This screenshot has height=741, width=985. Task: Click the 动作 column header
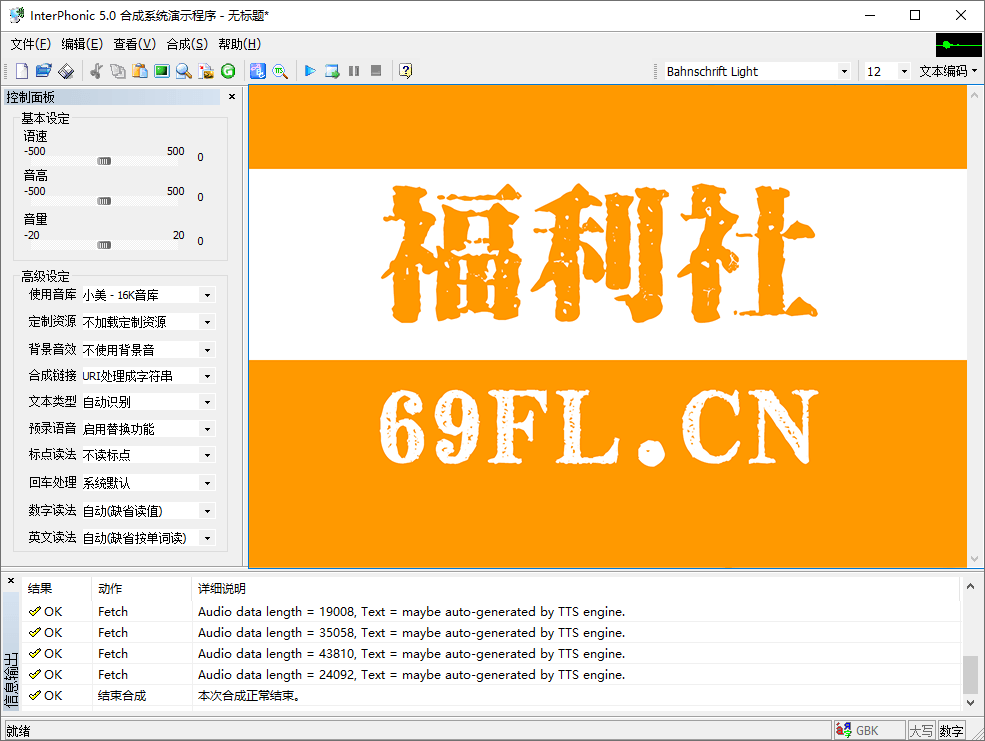click(141, 588)
